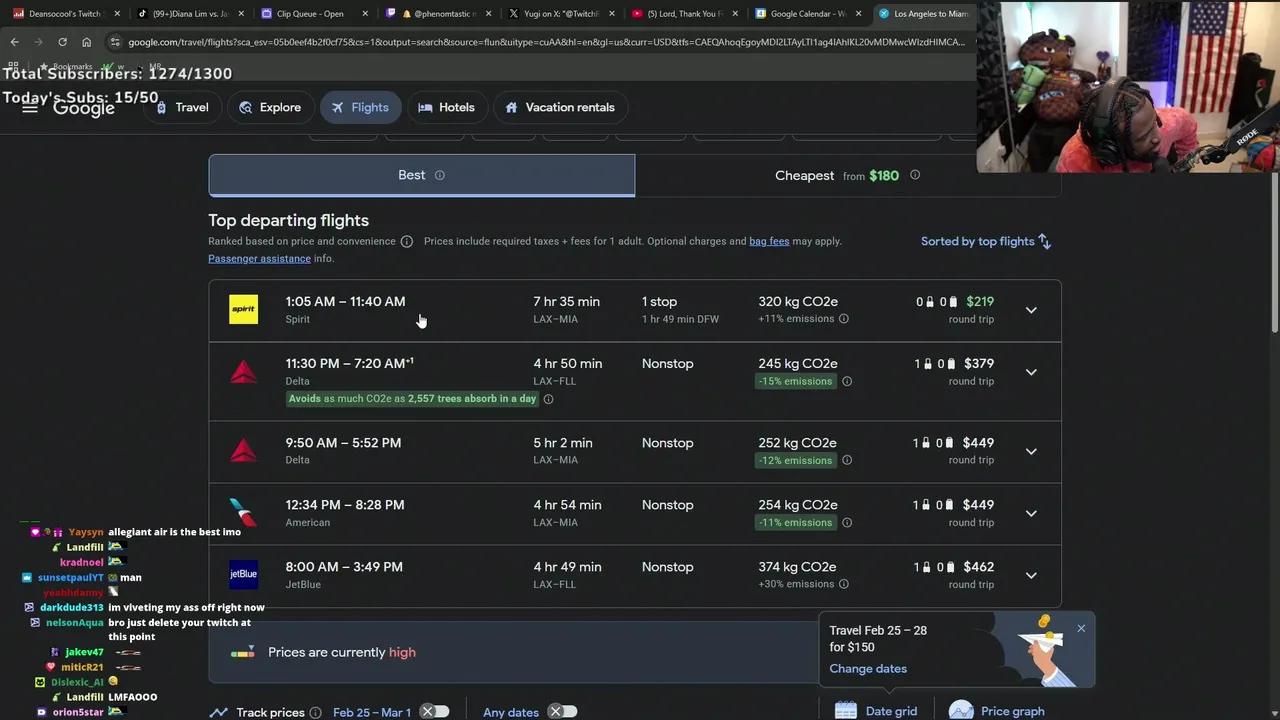Select the Cheapest flights tab

coord(848,175)
